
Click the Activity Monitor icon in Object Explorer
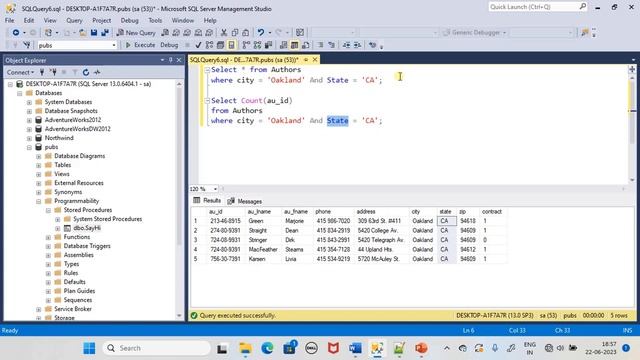pyautogui.click(x=97, y=72)
